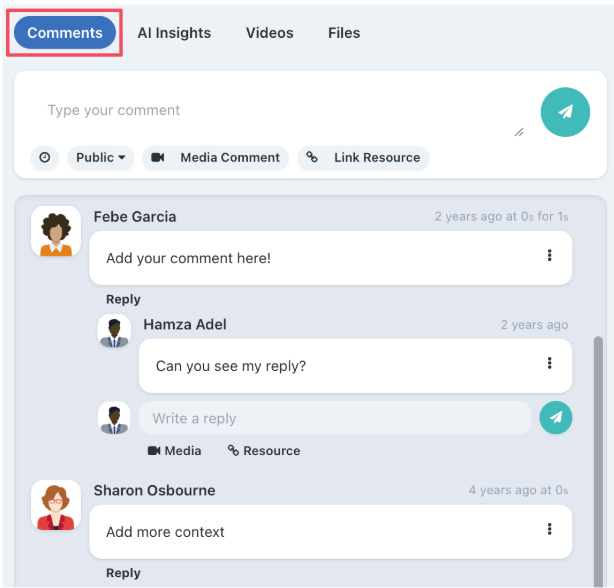Image resolution: width=614 pixels, height=588 pixels.
Task: Open options menu on Febe Garcia's comment
Action: click(549, 256)
